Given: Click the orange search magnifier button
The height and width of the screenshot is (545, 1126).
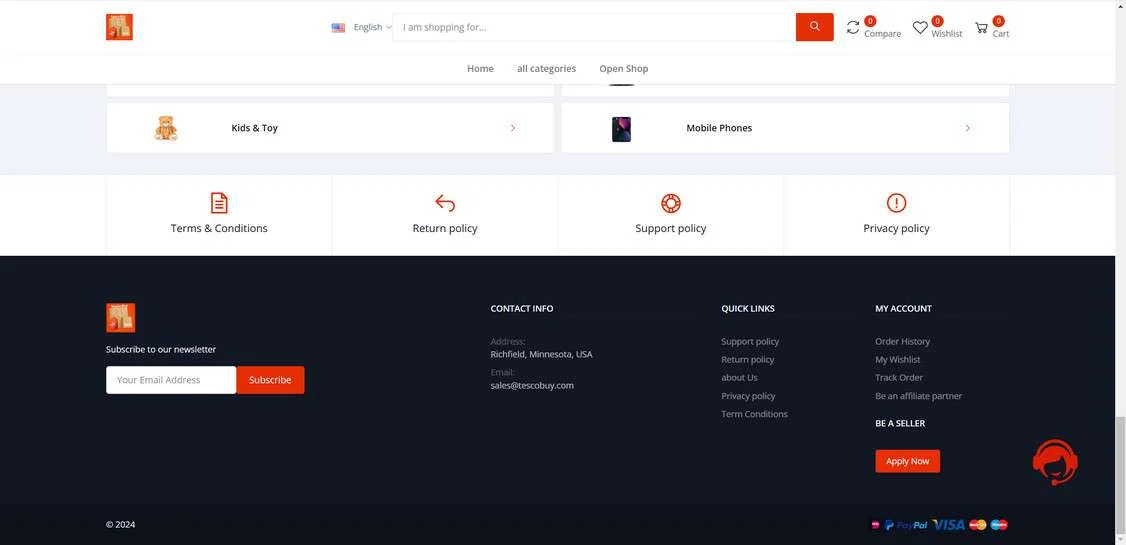Looking at the screenshot, I should pos(814,27).
